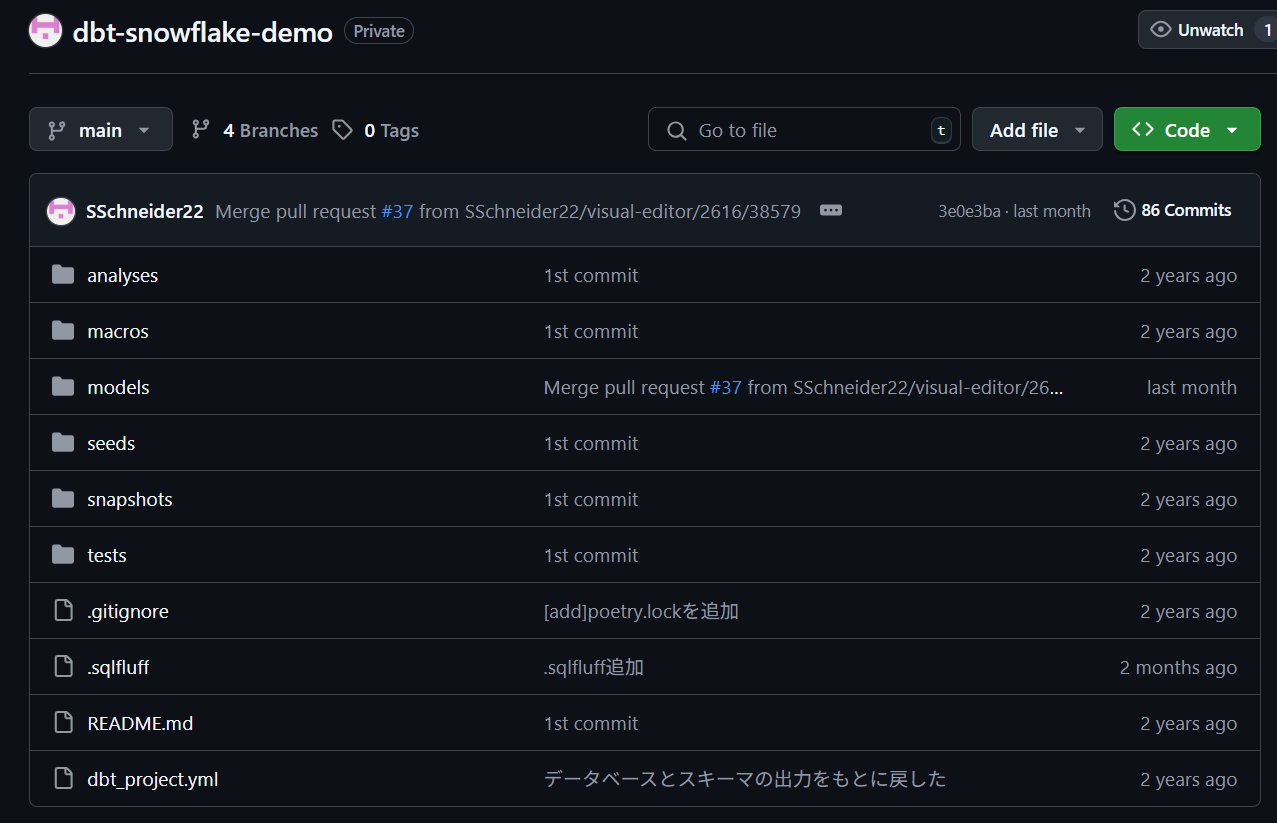Click the Private visibility badge

379,31
